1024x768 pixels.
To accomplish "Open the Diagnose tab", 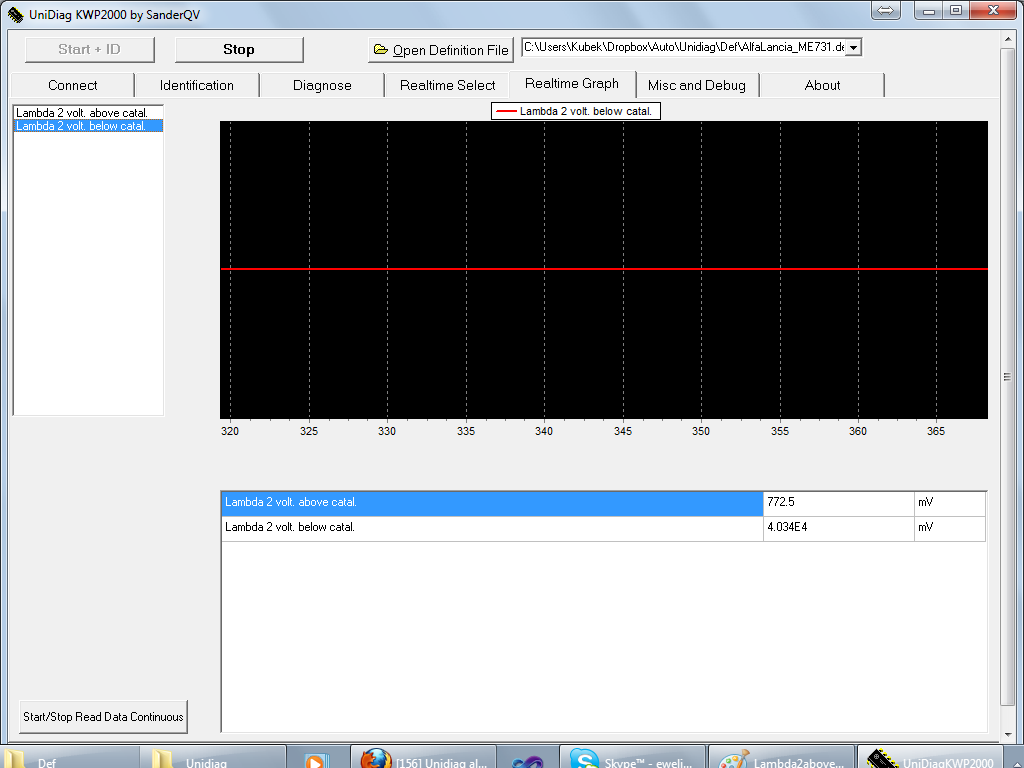I will click(x=322, y=85).
